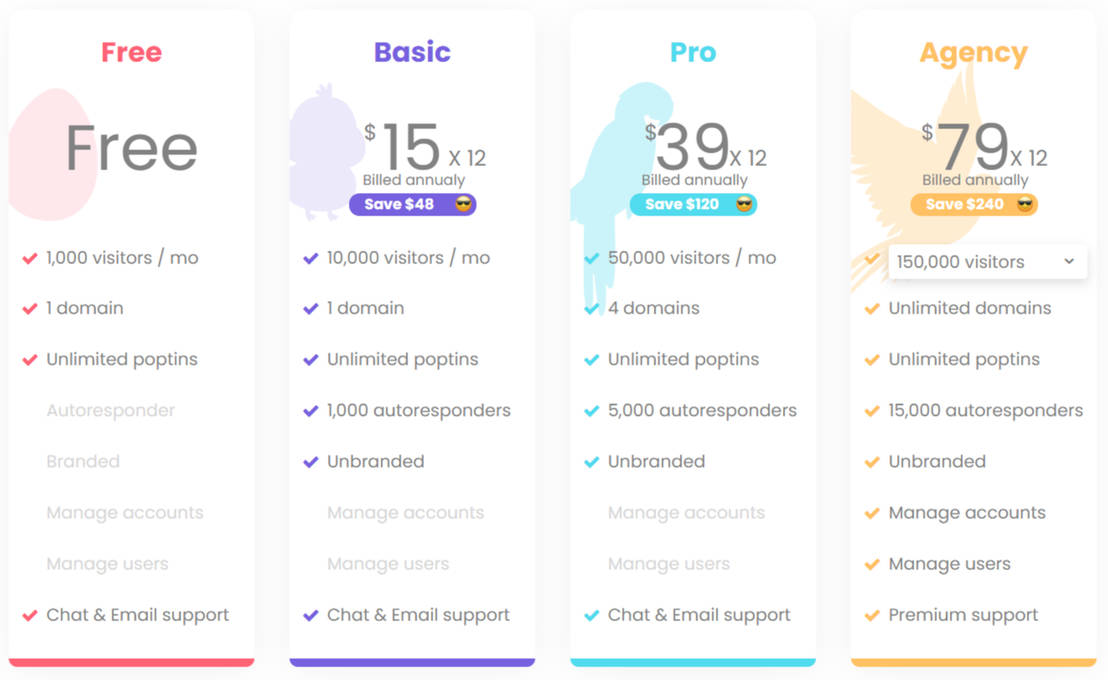Select the Pro plan heading

coord(693,52)
